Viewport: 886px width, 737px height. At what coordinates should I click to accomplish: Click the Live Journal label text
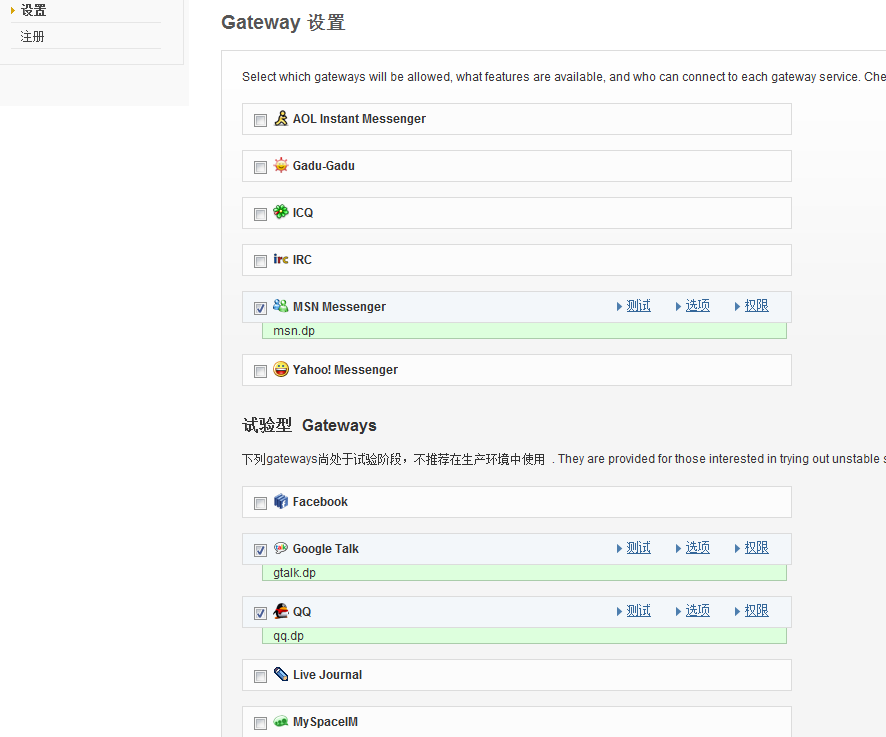(328, 674)
